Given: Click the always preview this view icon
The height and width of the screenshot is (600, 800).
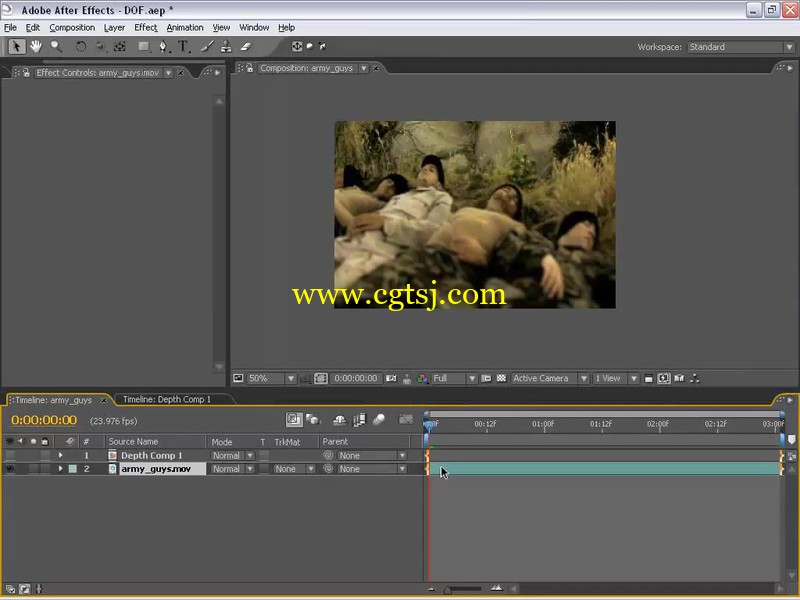Looking at the screenshot, I should click(x=238, y=379).
